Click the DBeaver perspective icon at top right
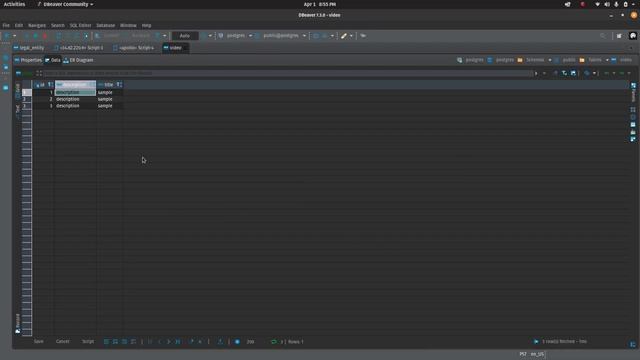The height and width of the screenshot is (360, 640). pos(633,36)
